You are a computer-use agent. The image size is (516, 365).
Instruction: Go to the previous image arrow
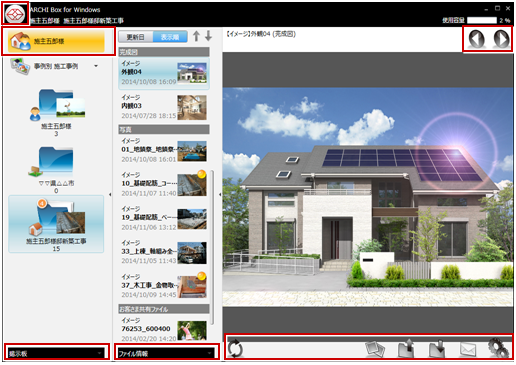point(476,39)
